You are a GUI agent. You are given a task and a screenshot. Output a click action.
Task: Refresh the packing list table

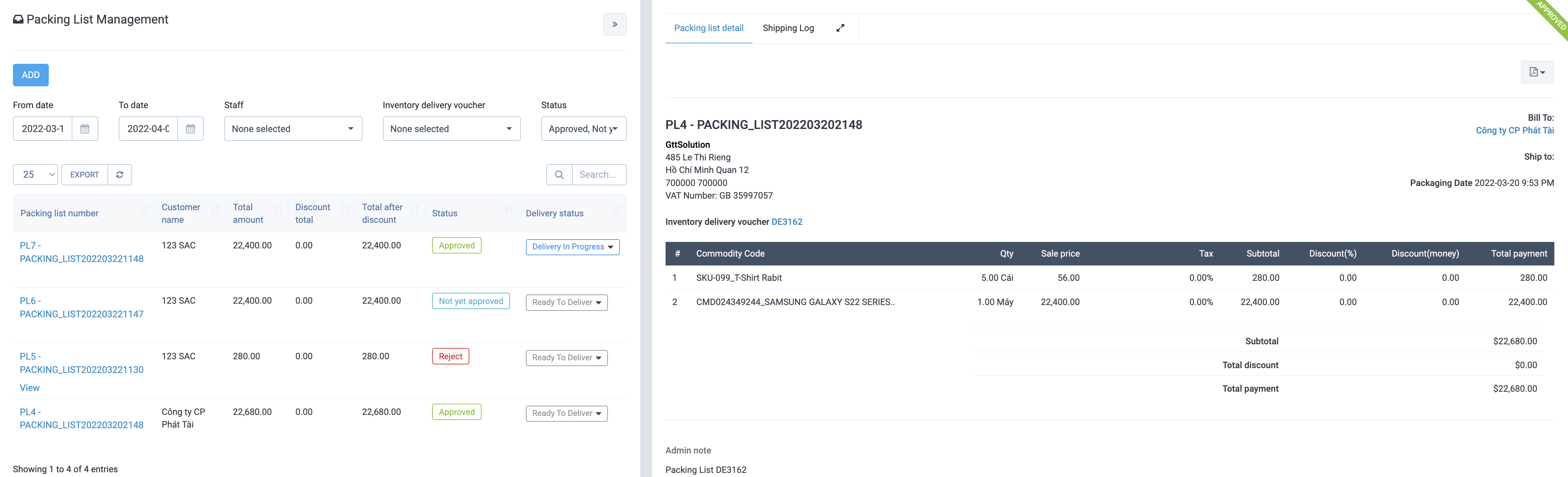tap(120, 175)
